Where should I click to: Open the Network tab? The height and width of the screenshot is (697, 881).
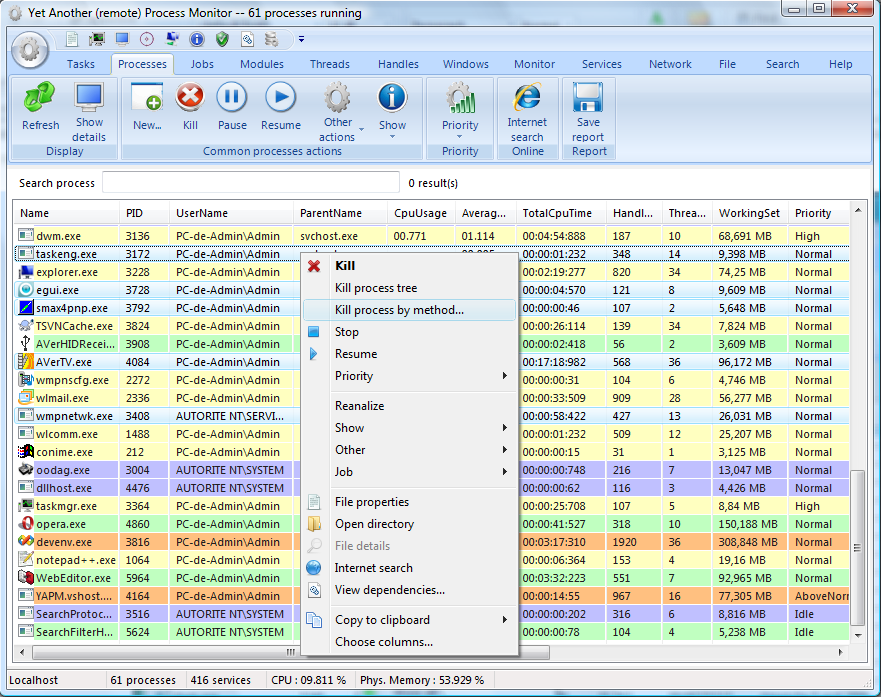tap(670, 64)
